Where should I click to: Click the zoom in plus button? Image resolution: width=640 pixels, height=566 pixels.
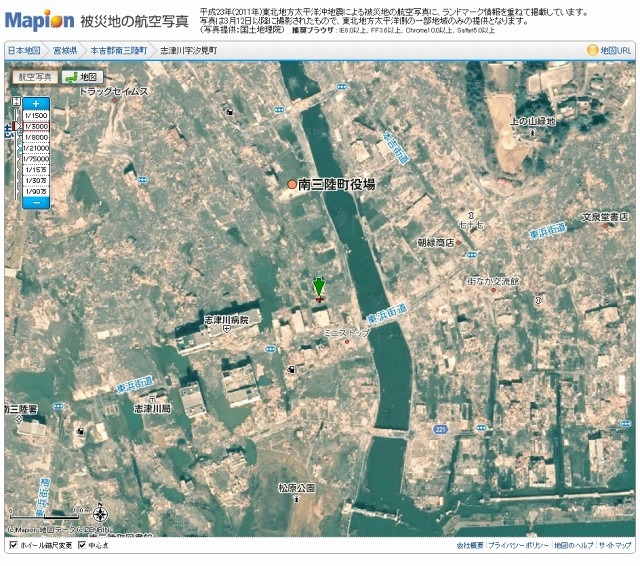[36, 104]
